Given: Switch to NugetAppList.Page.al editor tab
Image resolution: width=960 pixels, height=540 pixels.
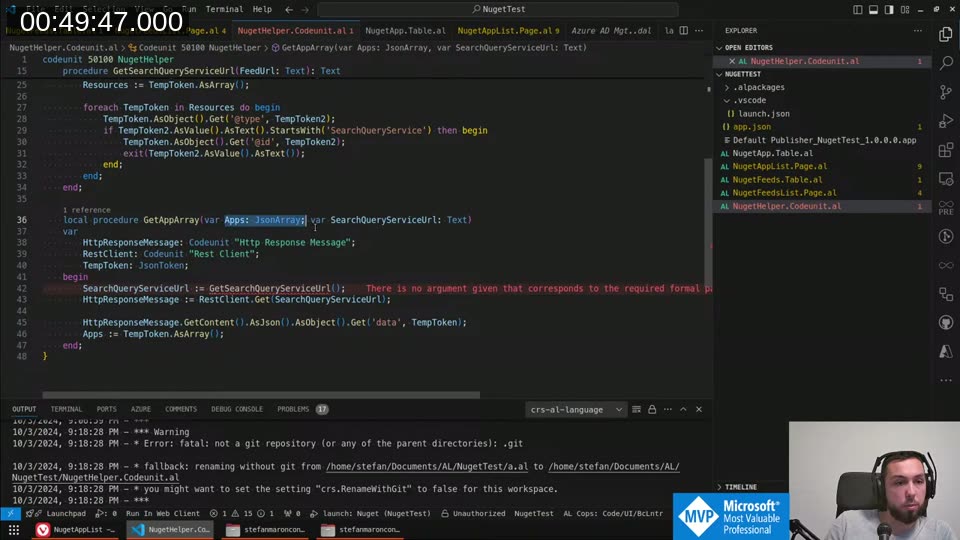Looking at the screenshot, I should pos(508,31).
